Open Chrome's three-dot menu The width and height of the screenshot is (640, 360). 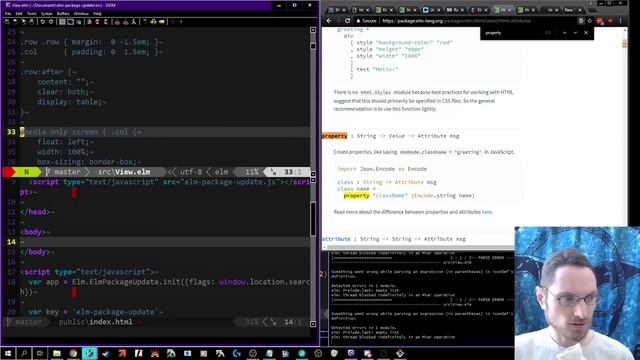620,20
